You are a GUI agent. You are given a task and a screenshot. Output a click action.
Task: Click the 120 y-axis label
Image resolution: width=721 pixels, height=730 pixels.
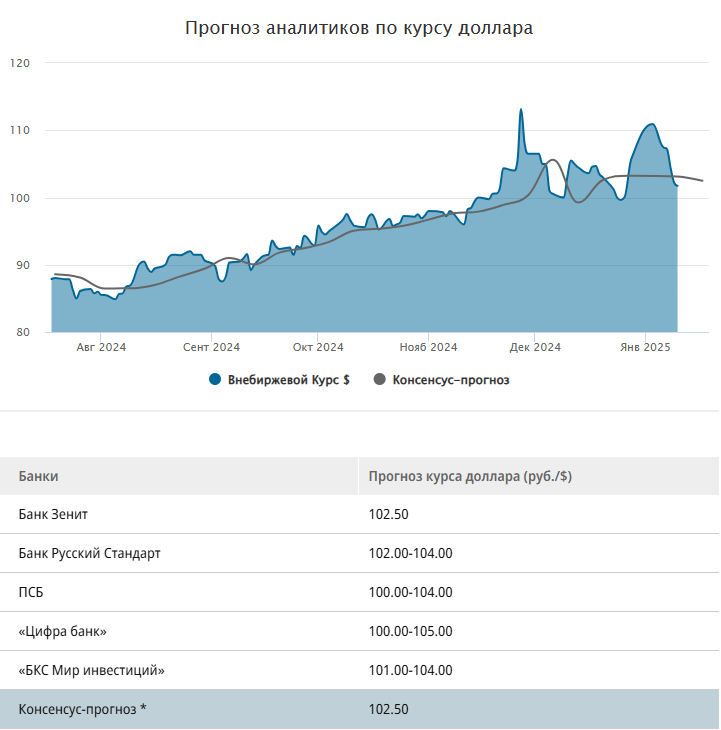pos(20,63)
